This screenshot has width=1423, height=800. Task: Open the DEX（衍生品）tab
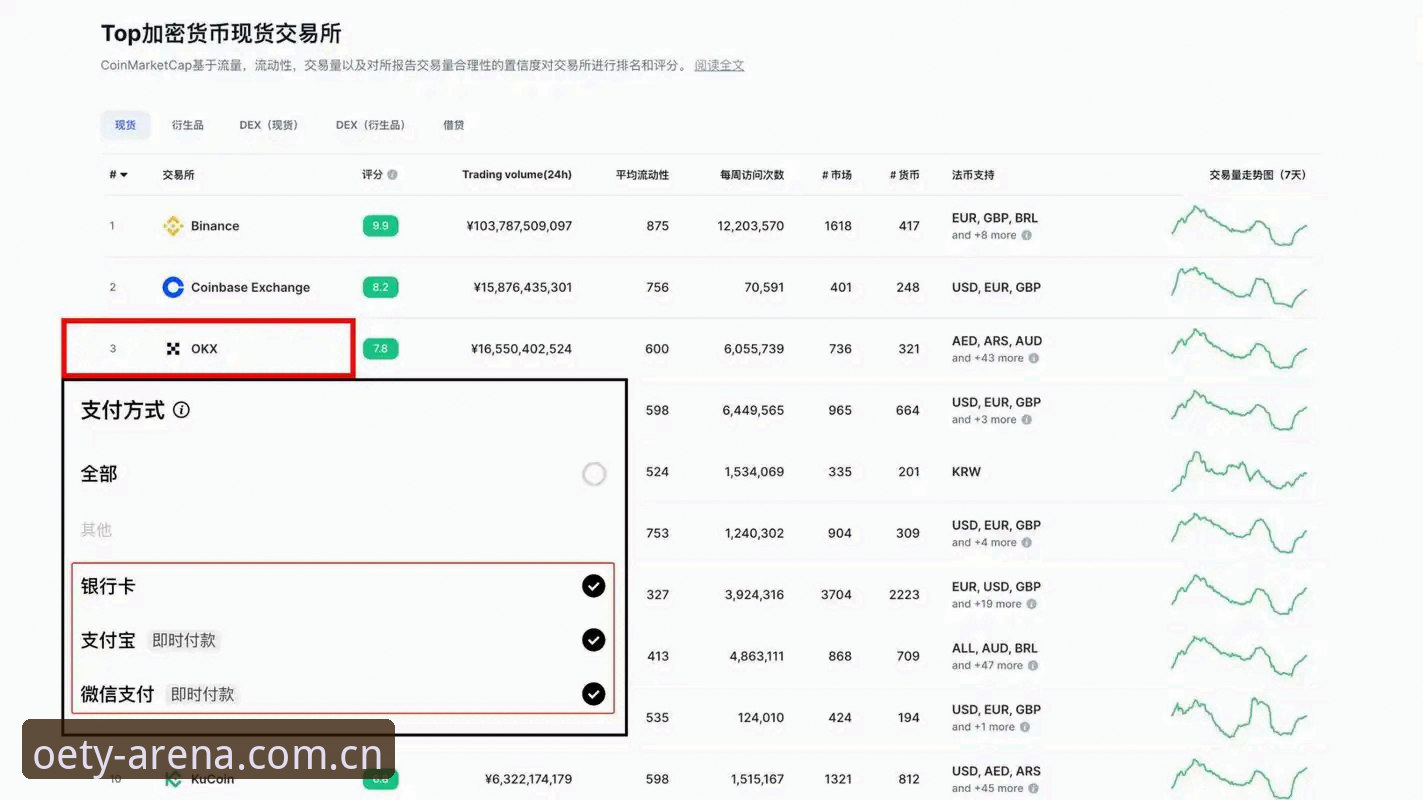tap(370, 125)
